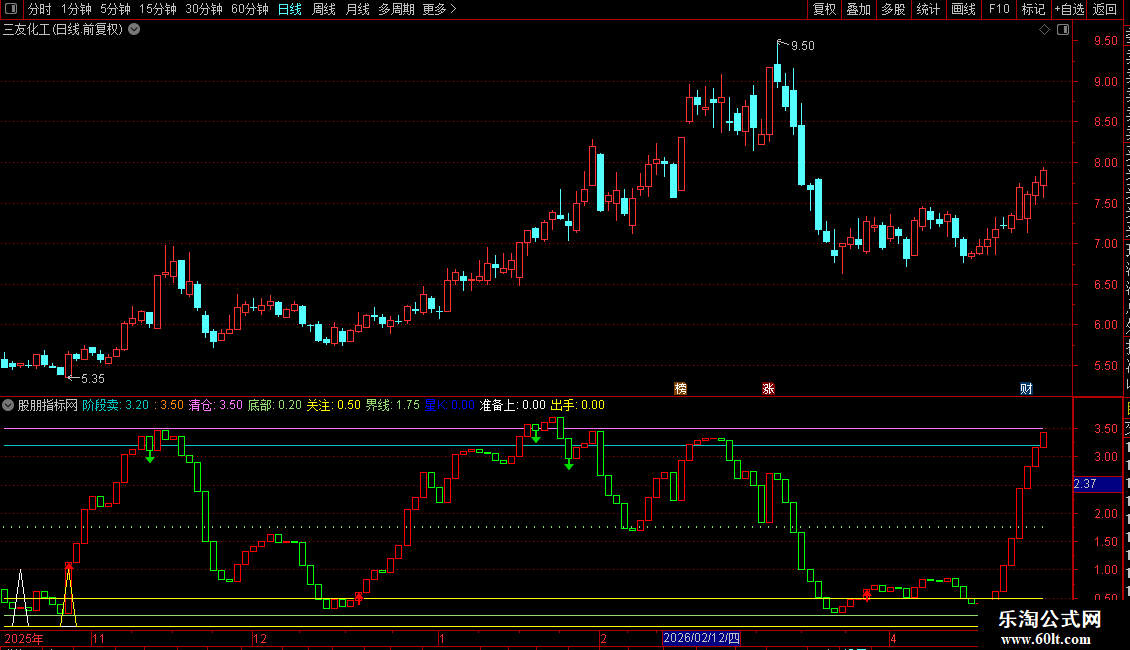Click the 关注: 0.50 indicator value
The width and height of the screenshot is (1130, 650).
click(334, 405)
